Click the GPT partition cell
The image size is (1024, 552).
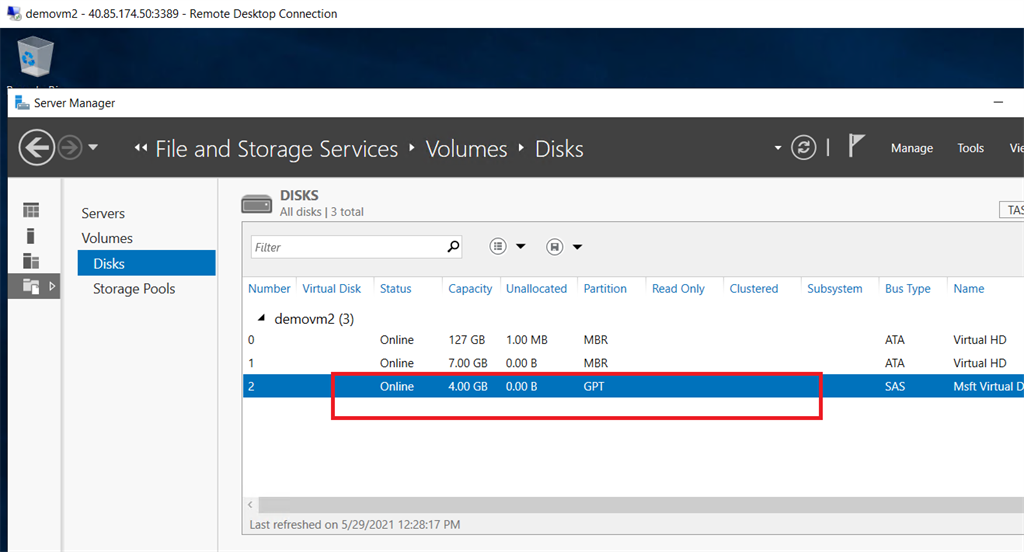click(594, 386)
